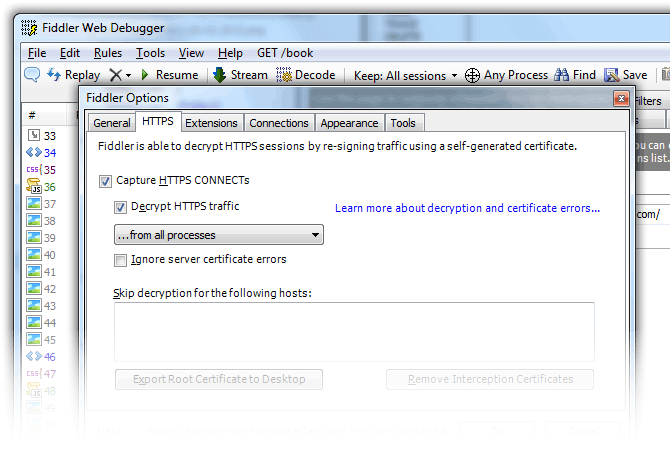Screen dimensions: 670x470
Task: Select session 34 HTML icon
Action: pos(34,152)
